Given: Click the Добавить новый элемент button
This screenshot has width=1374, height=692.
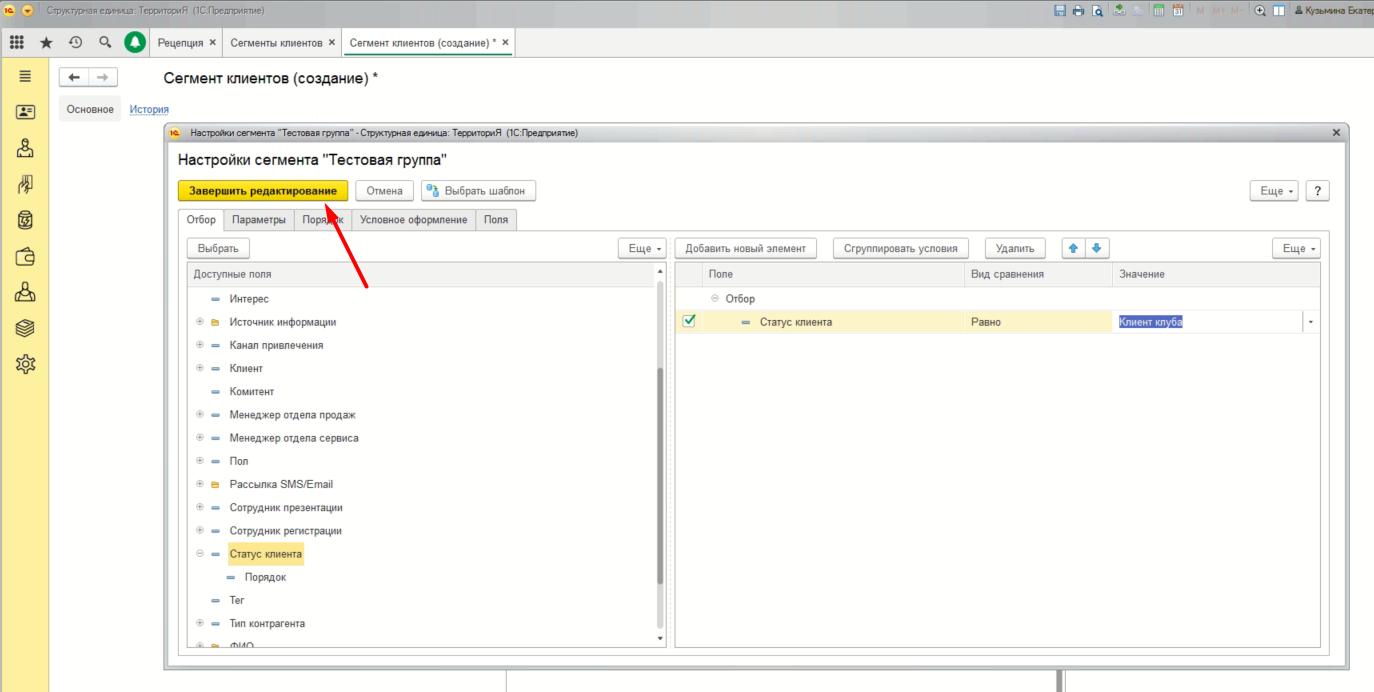Looking at the screenshot, I should pos(745,248).
